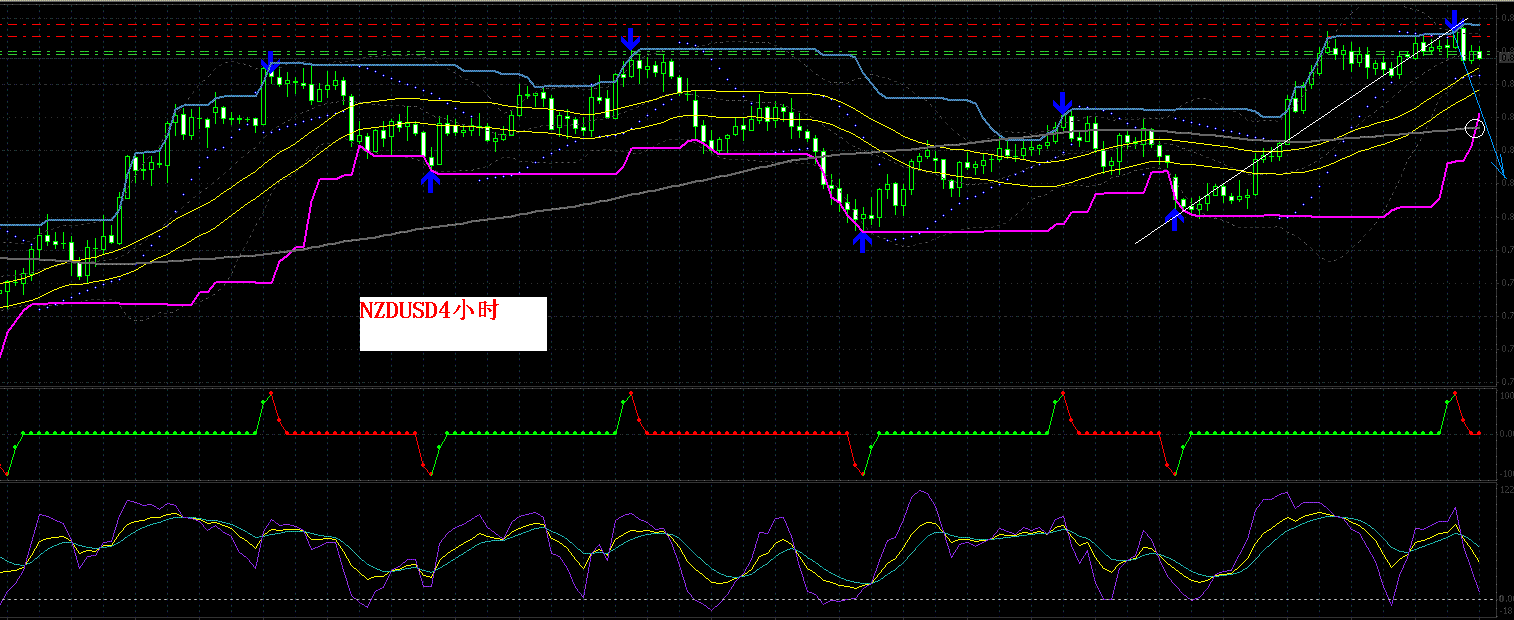1514x620 pixels.
Task: Click the divider between main chart and signal sub-window
Action: click(749, 387)
